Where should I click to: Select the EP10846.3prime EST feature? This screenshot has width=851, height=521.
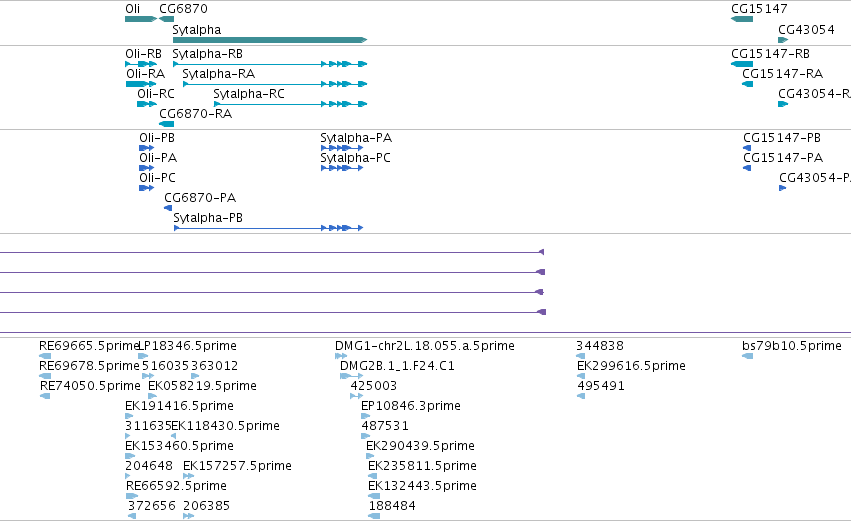365,416
